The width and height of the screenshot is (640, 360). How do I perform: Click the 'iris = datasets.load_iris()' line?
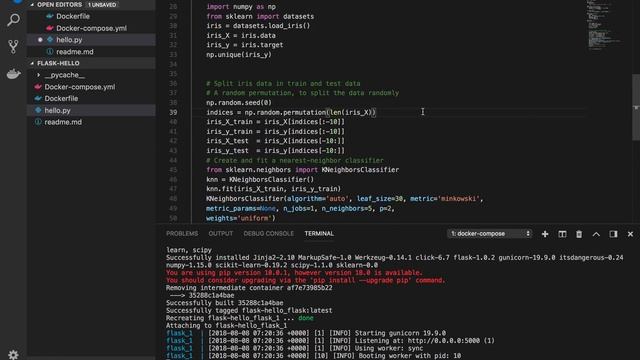[258, 26]
